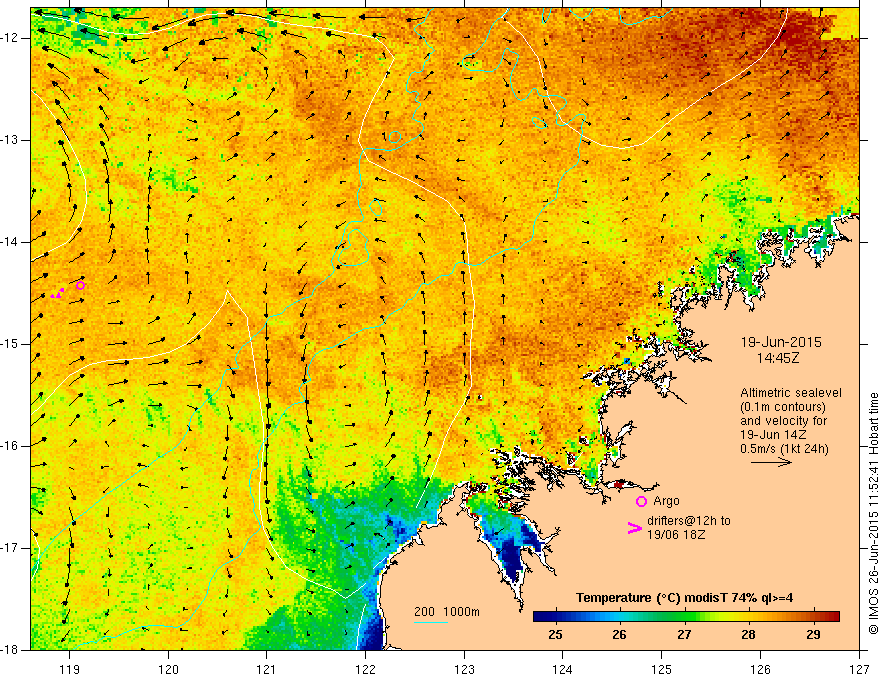Screen dimensions: 880x680
Task: Click latitude label -14
Action: point(11,242)
